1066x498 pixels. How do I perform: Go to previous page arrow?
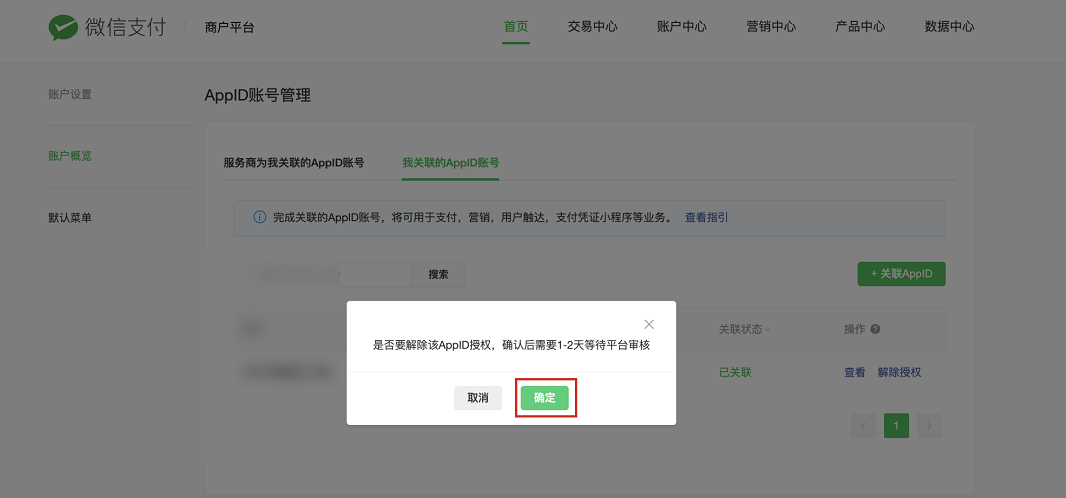(x=863, y=426)
